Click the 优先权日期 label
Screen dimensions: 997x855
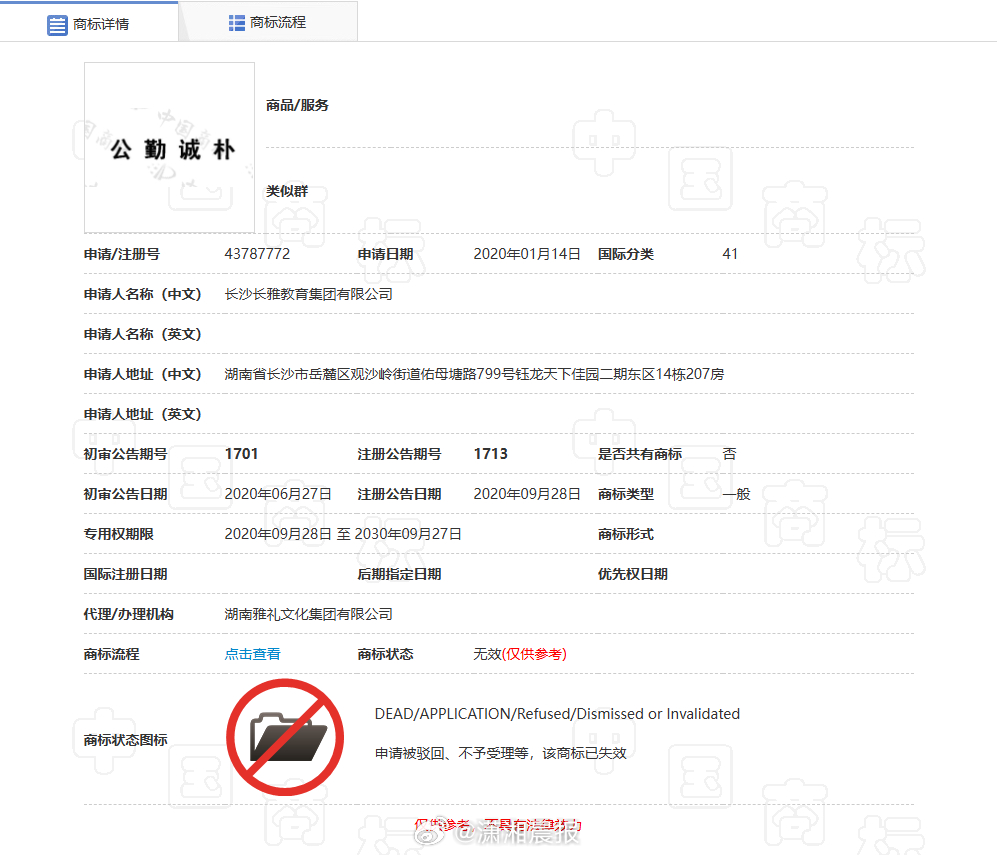[x=633, y=574]
